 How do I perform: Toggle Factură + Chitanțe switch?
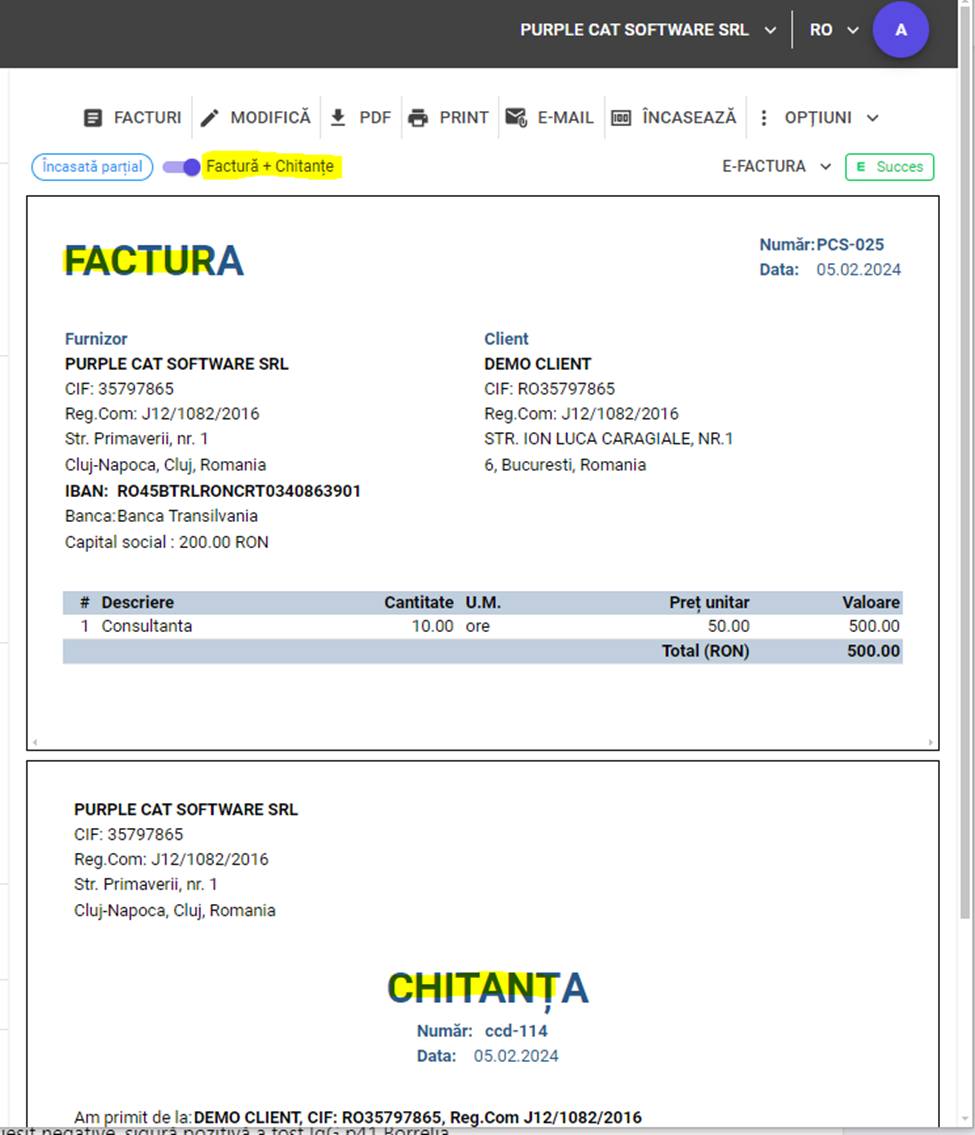181,167
